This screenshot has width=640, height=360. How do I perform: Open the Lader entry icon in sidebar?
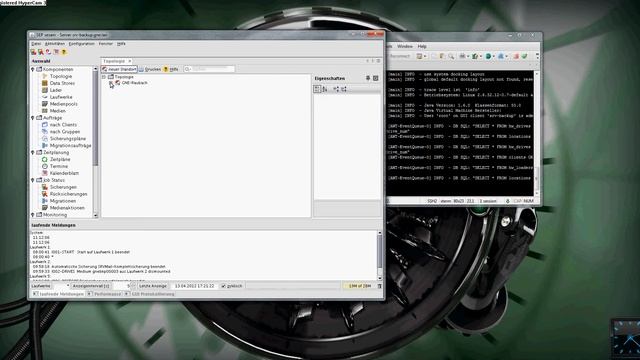45,90
